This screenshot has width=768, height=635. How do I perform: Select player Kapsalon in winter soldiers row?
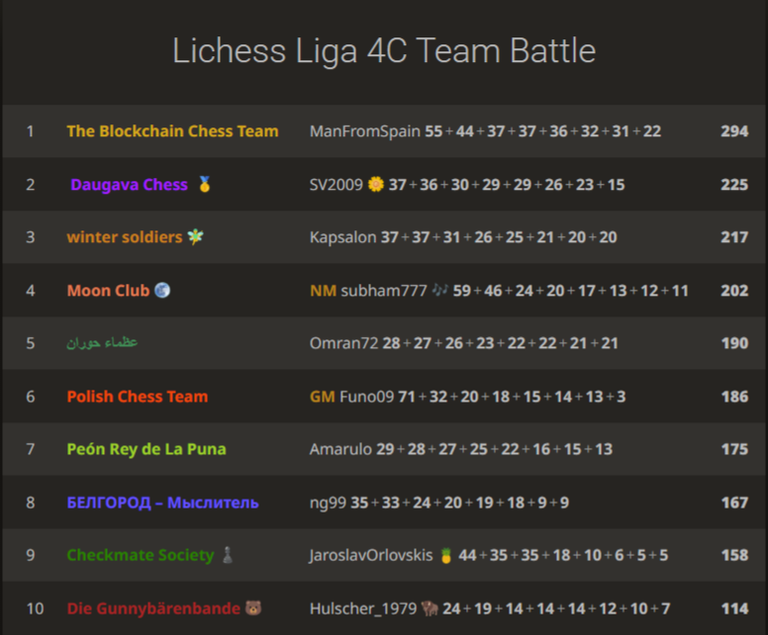pyautogui.click(x=343, y=237)
